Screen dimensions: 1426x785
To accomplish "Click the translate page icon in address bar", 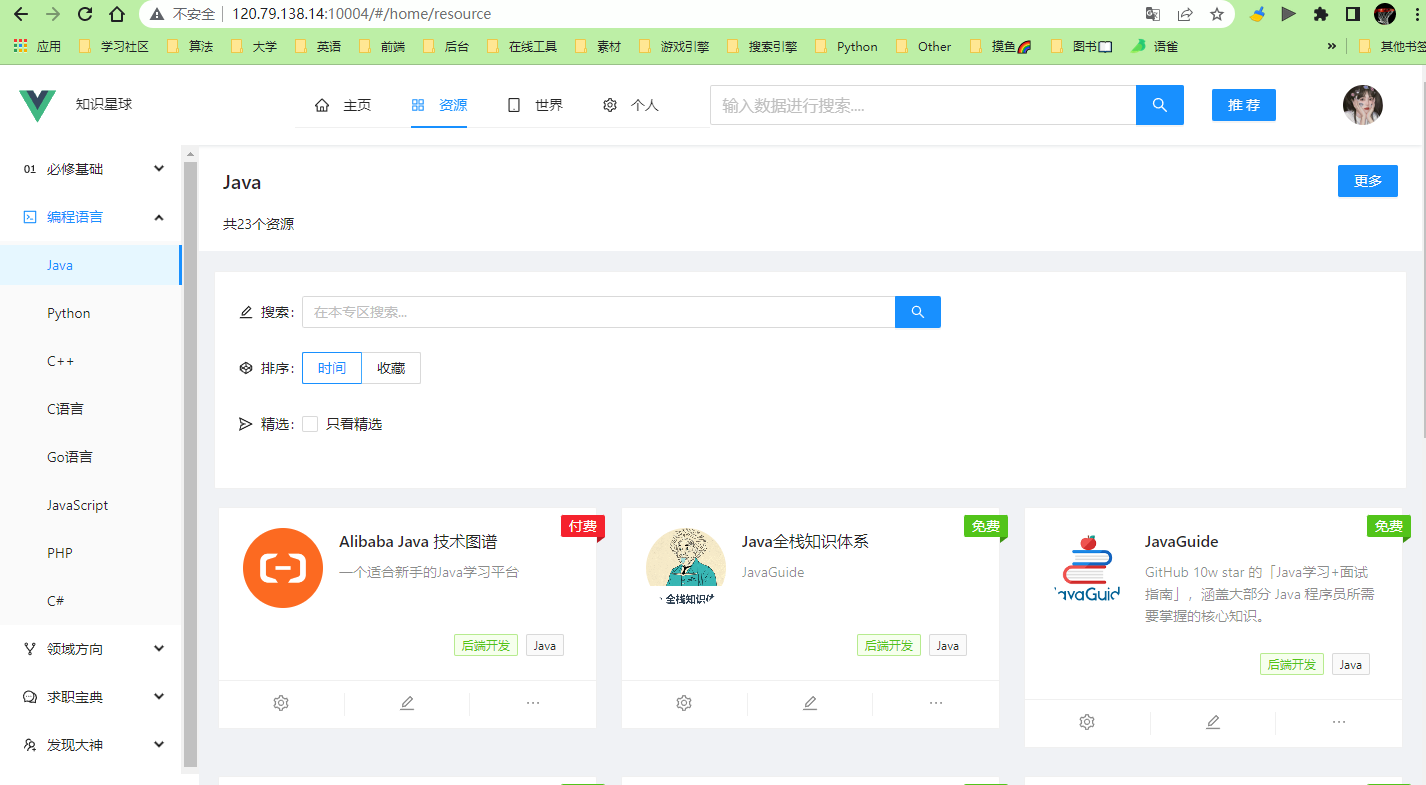I will [1153, 14].
